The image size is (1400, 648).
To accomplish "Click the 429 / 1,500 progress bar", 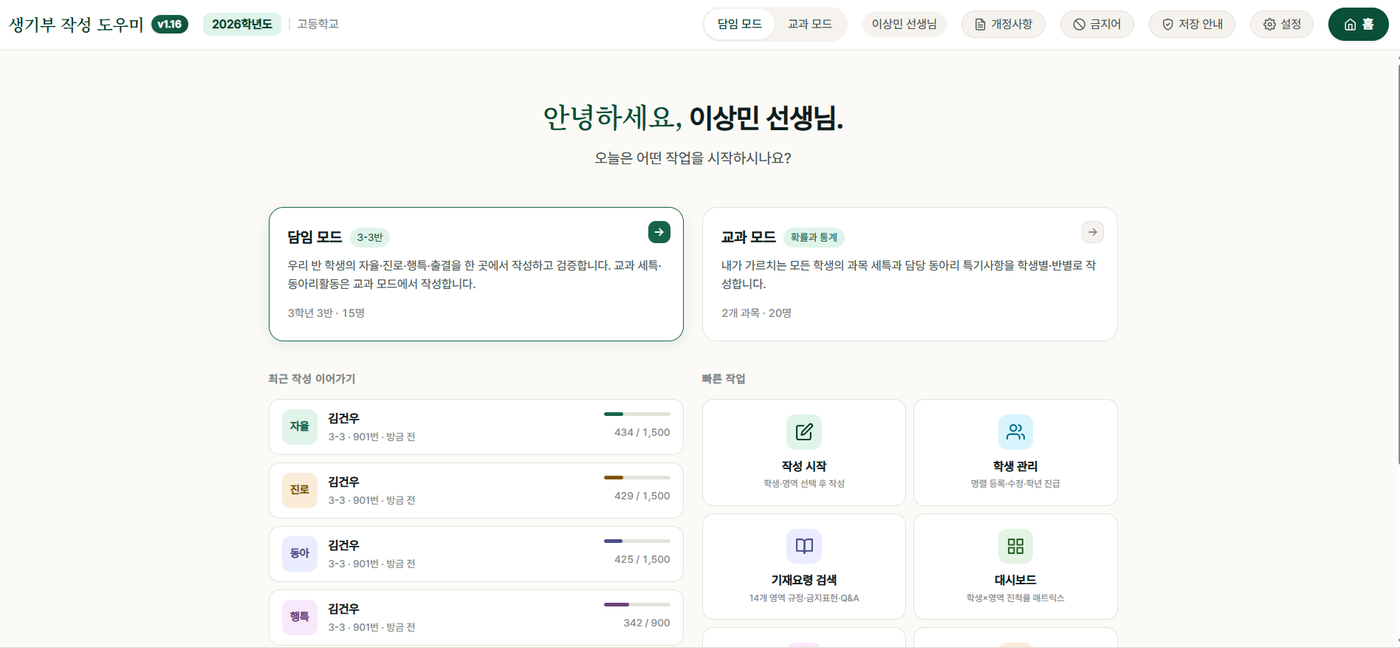I will tap(637, 477).
